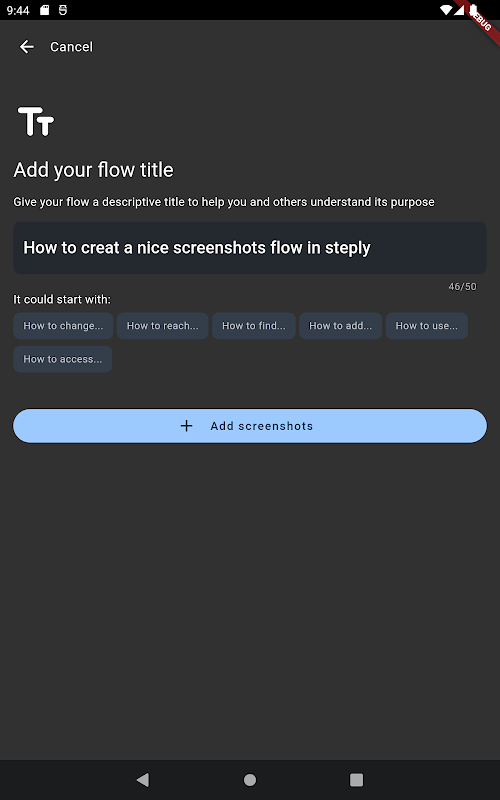Click the Wi-Fi status icon
This screenshot has width=500, height=800.
(x=446, y=10)
